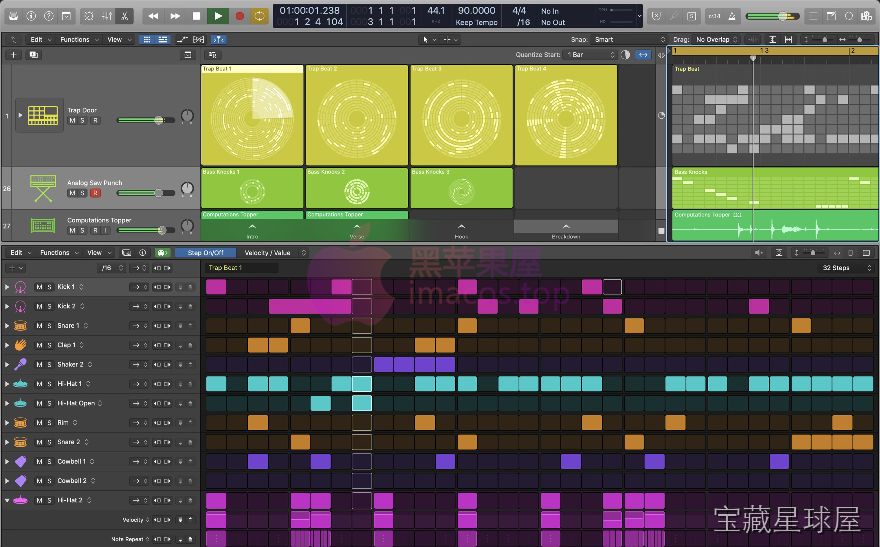
Task: Click the Trap Door drum machine icon
Action: (43, 115)
